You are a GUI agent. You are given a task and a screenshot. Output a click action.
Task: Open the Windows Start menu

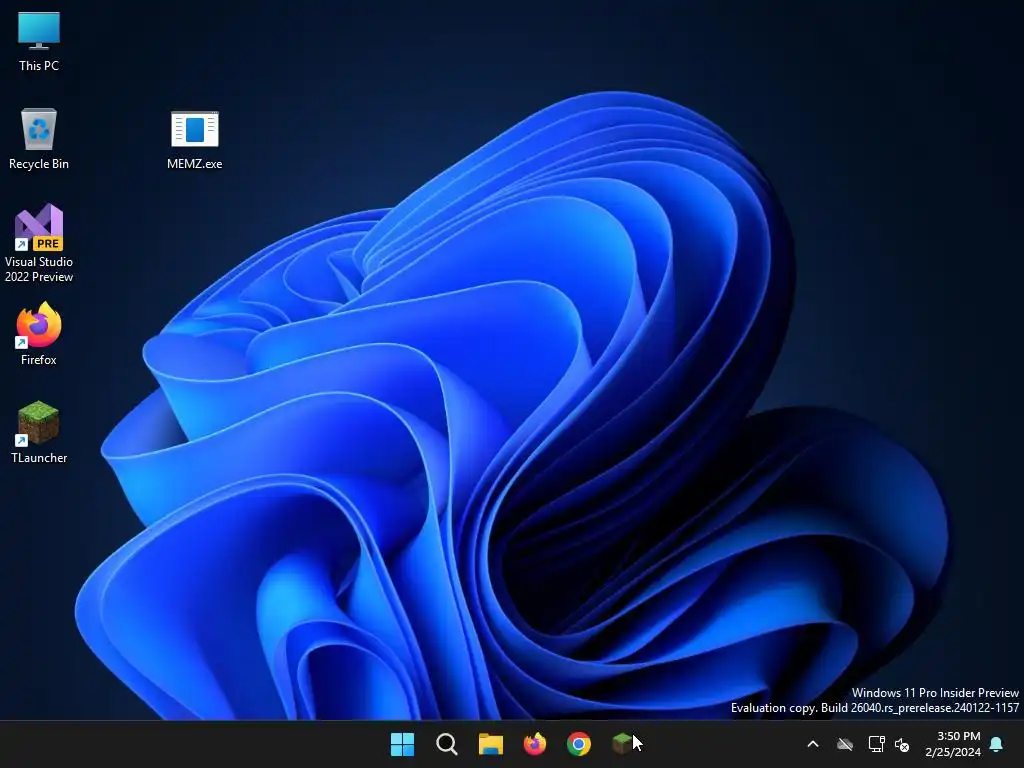pos(402,744)
